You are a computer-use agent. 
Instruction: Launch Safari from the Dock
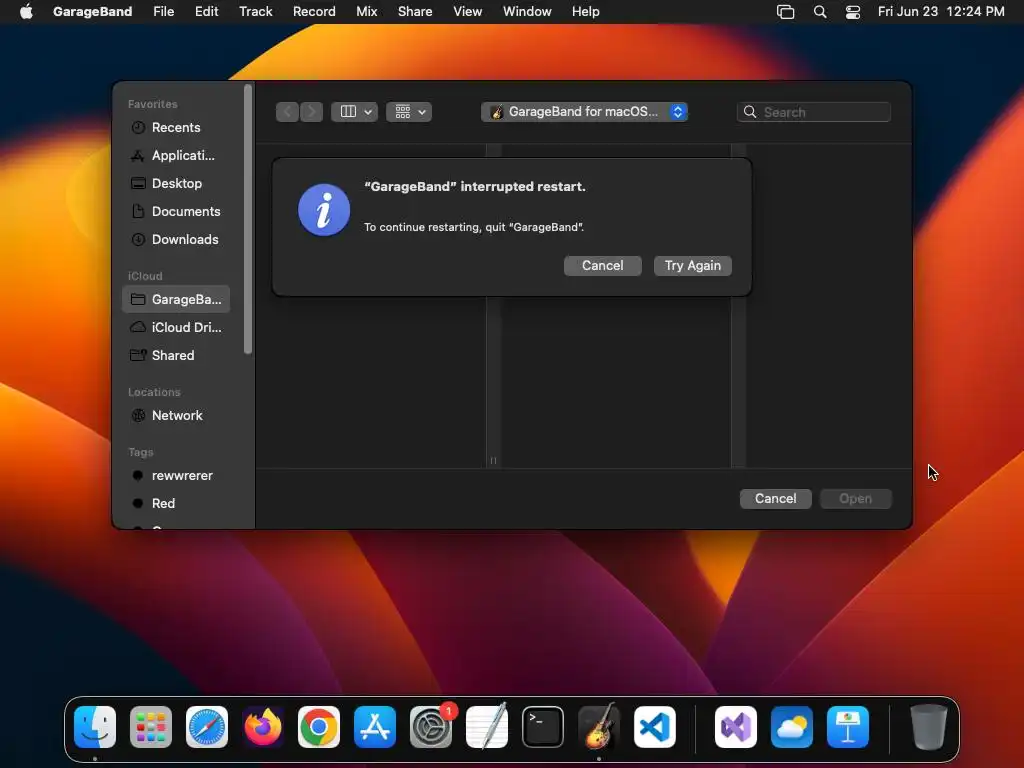(207, 728)
